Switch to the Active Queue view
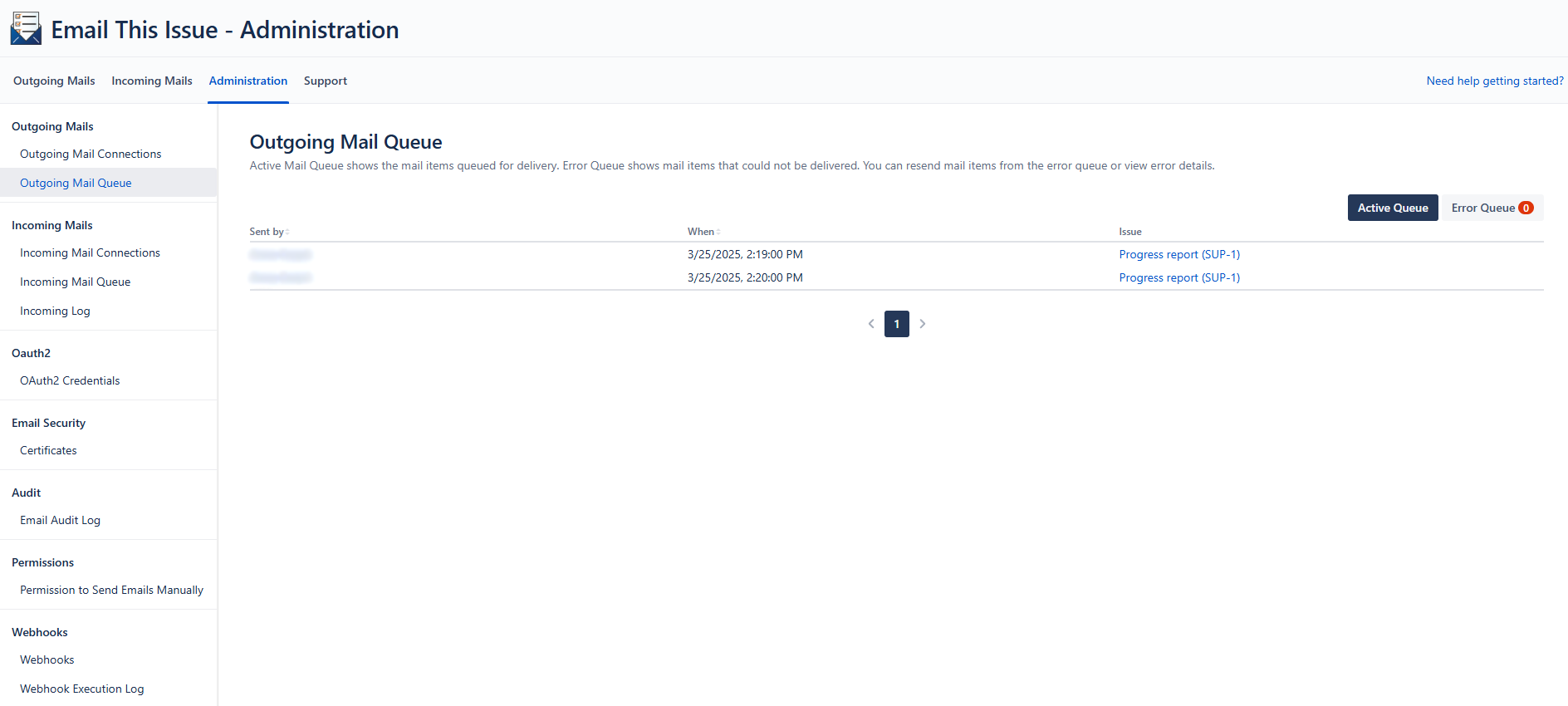 pyautogui.click(x=1392, y=208)
